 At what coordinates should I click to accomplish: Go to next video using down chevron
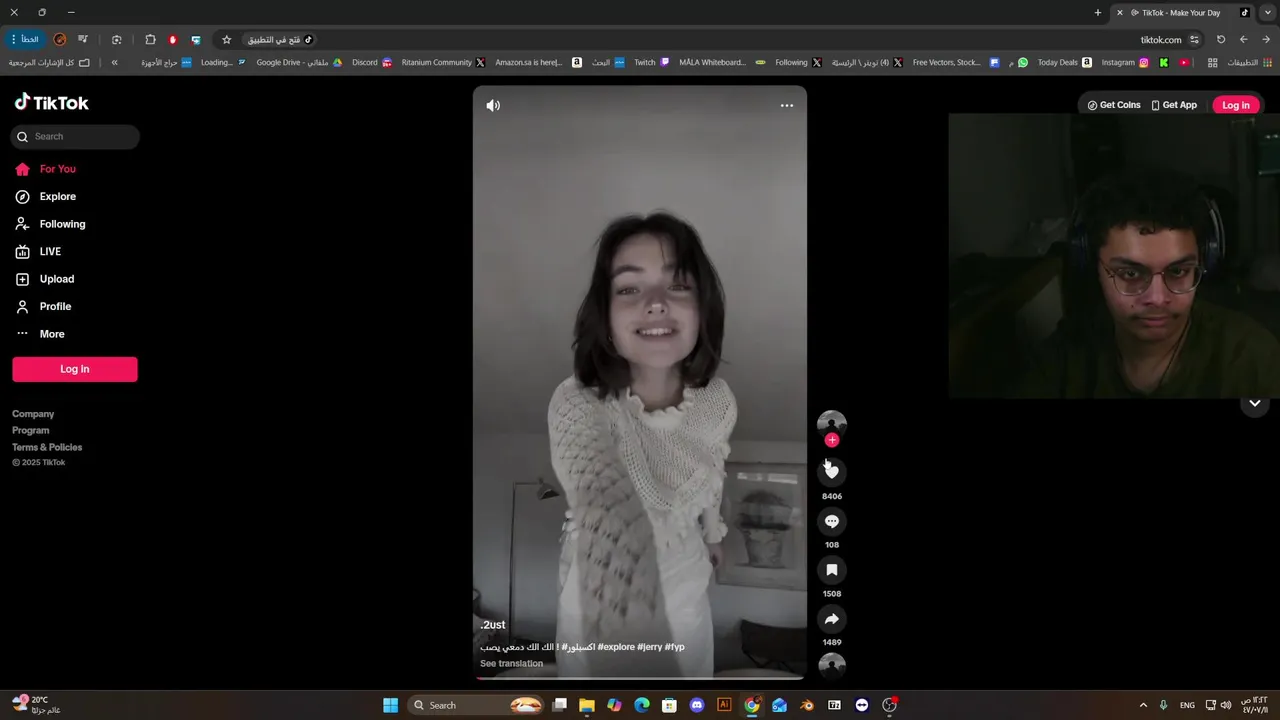(x=1255, y=404)
